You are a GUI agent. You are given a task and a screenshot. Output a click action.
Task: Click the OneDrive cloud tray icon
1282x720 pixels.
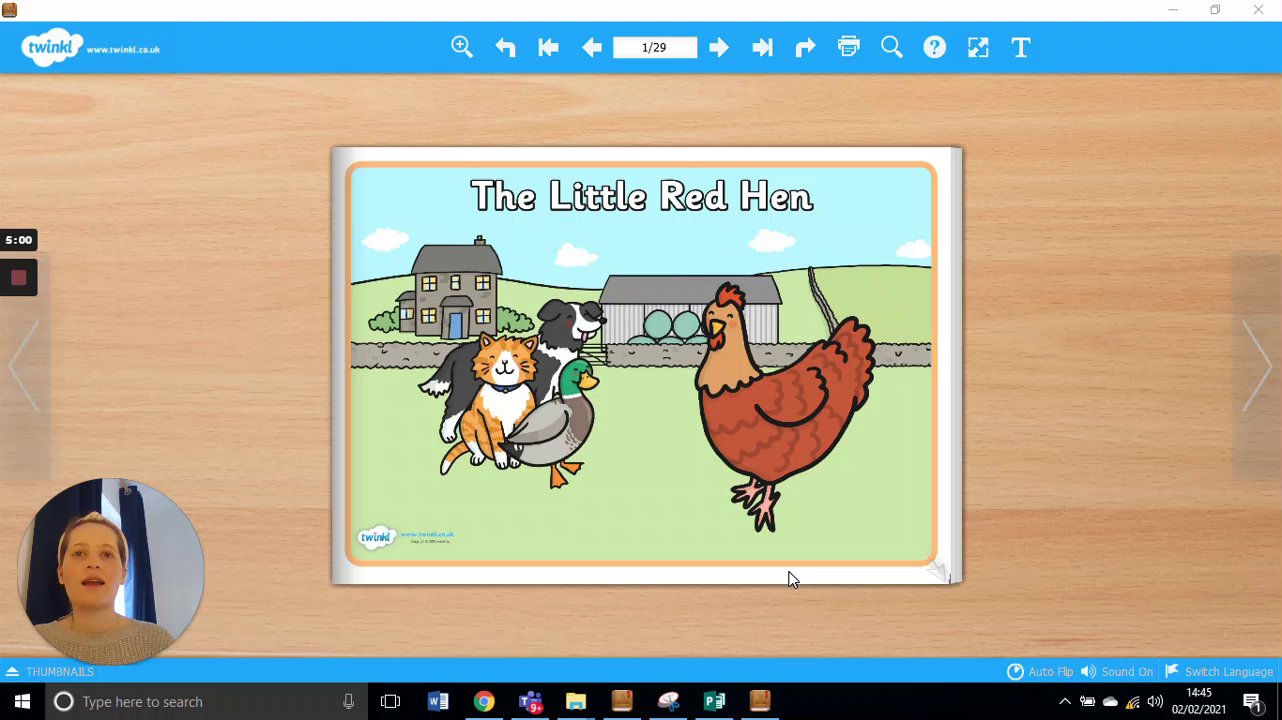1110,702
